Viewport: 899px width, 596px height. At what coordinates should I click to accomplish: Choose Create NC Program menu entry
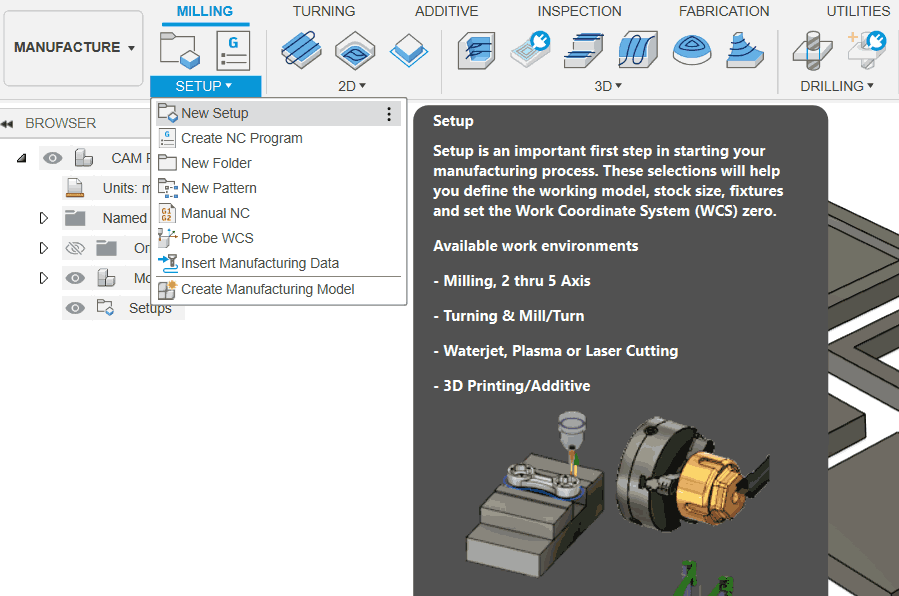point(278,138)
